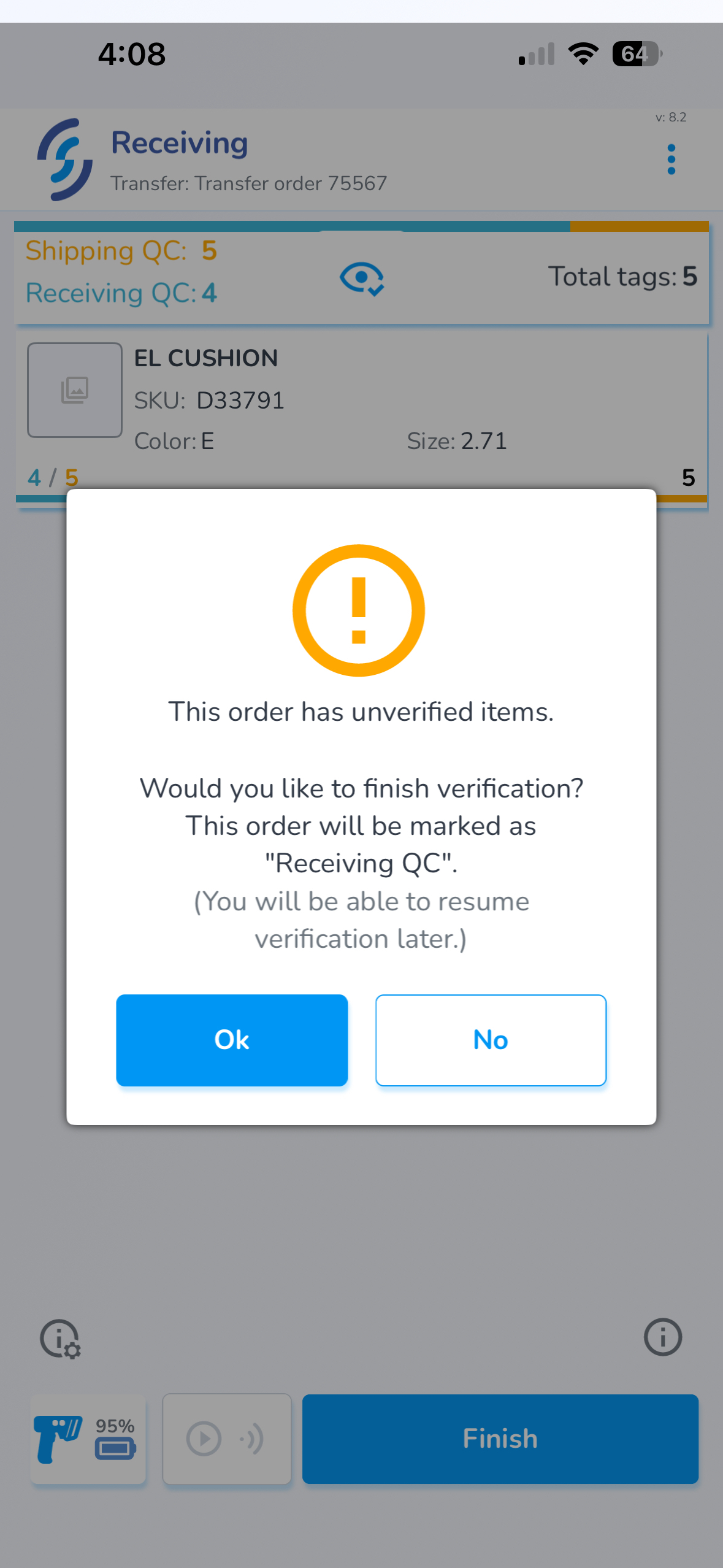Tap the Finish button
The height and width of the screenshot is (1568, 723).
click(500, 1439)
